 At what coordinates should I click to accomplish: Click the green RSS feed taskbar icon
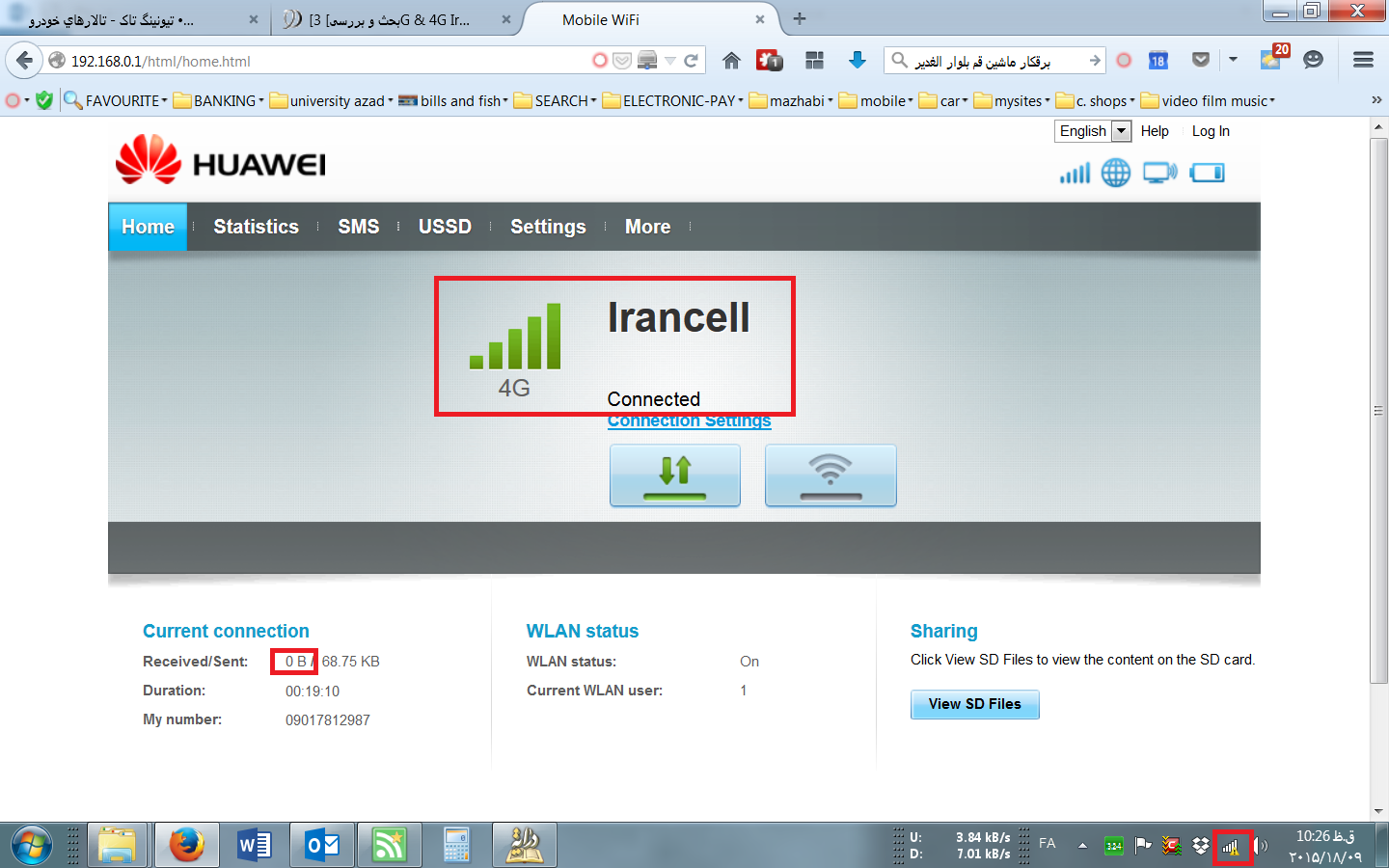(390, 846)
